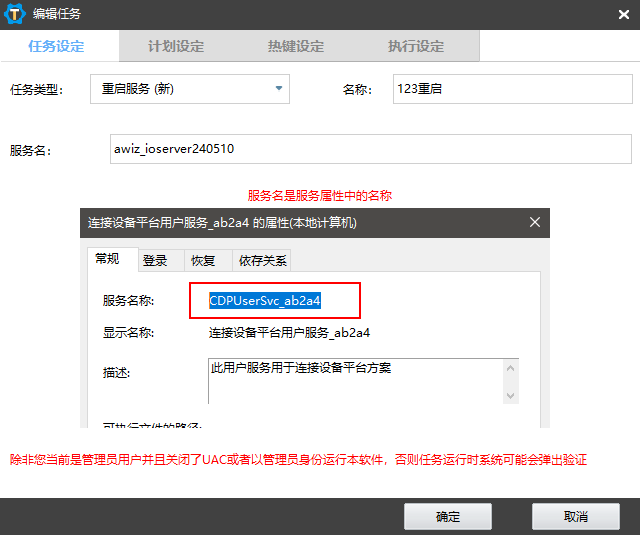Select the 恢复 tab in the properties dialog
Screen dimensions: 640x535
click(x=203, y=260)
